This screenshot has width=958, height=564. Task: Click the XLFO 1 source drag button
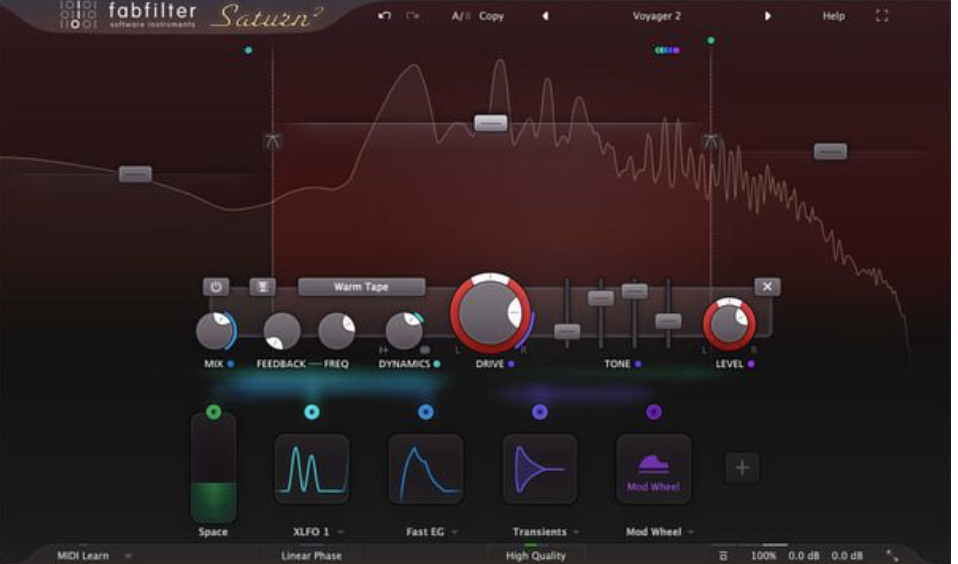pos(312,412)
